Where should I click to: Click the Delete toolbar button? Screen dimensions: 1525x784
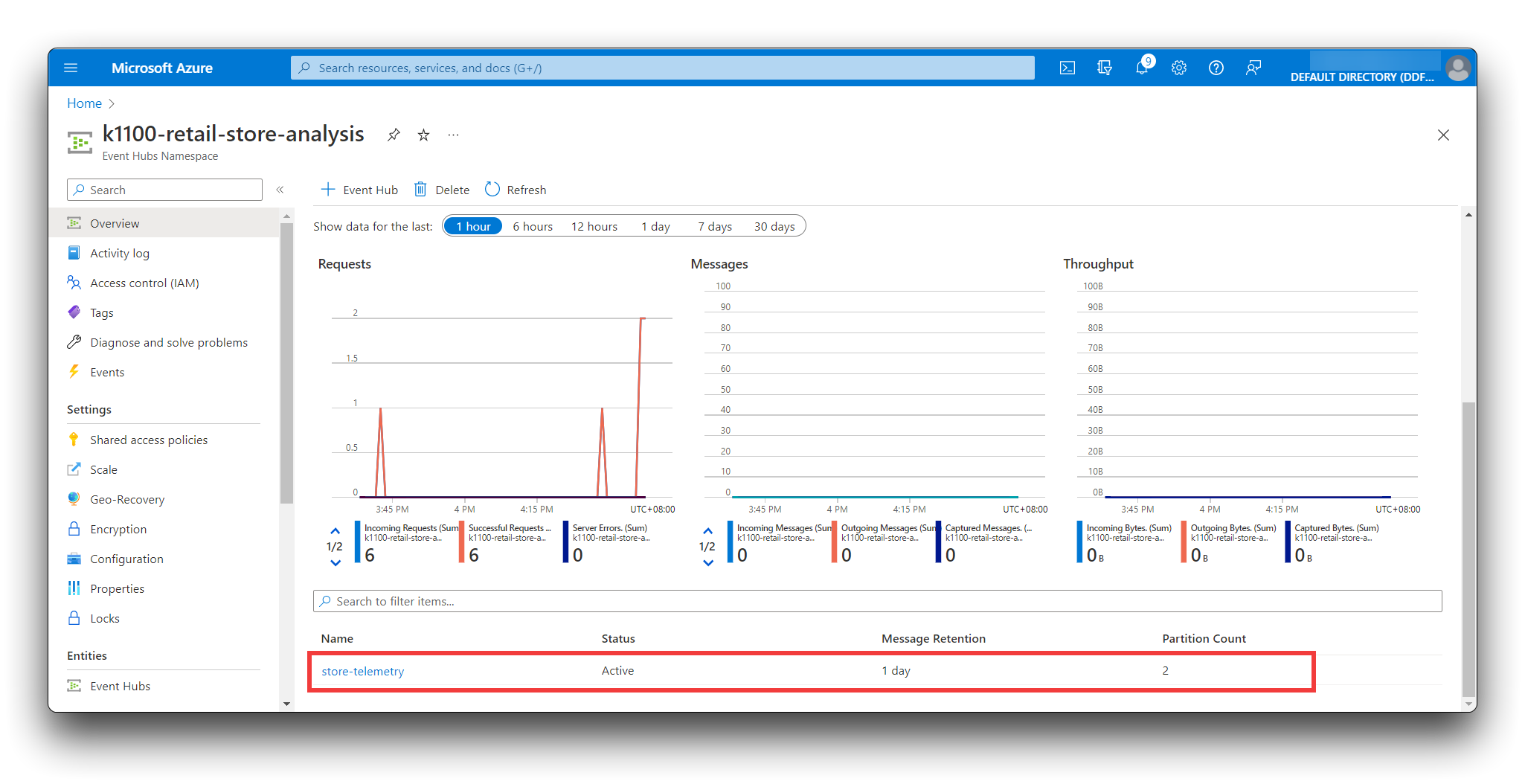(x=442, y=190)
